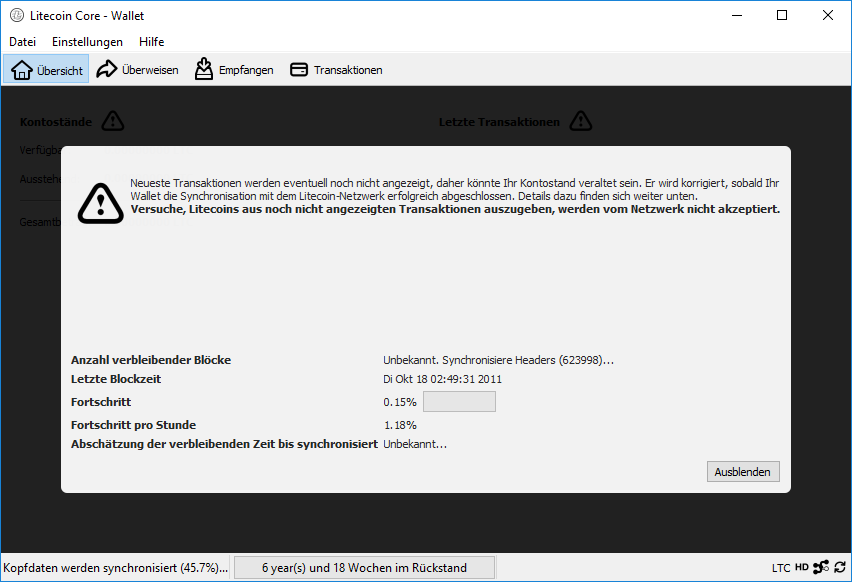Open the Datei menu

[22, 42]
